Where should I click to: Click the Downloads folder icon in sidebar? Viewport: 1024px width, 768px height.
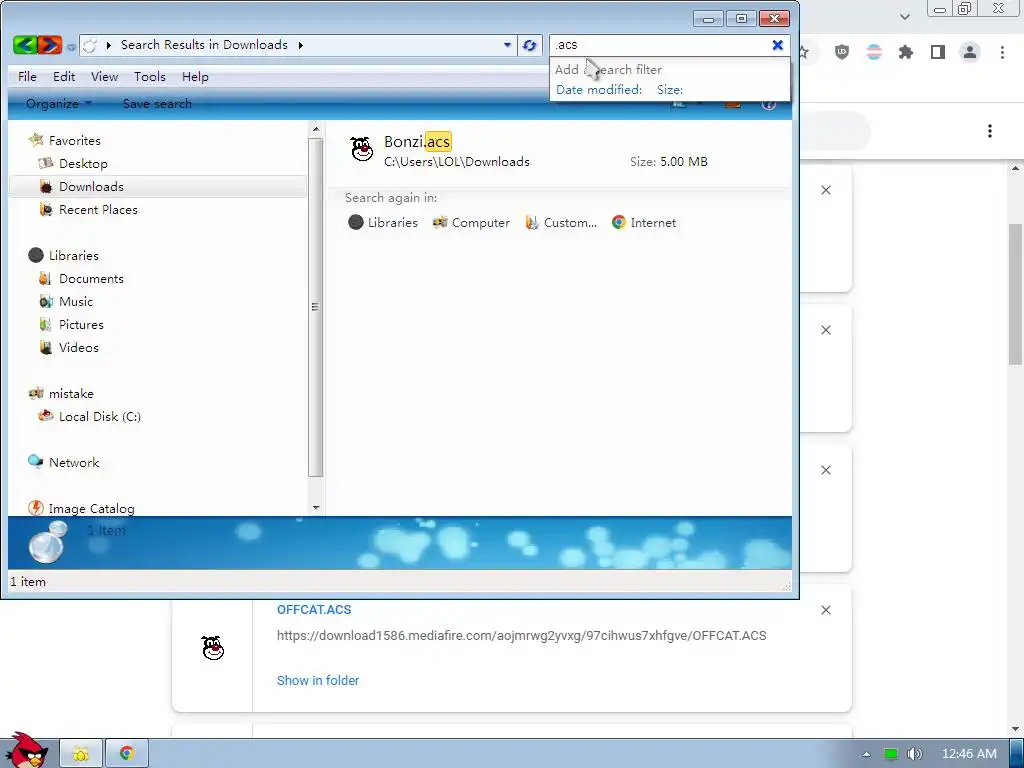46,187
